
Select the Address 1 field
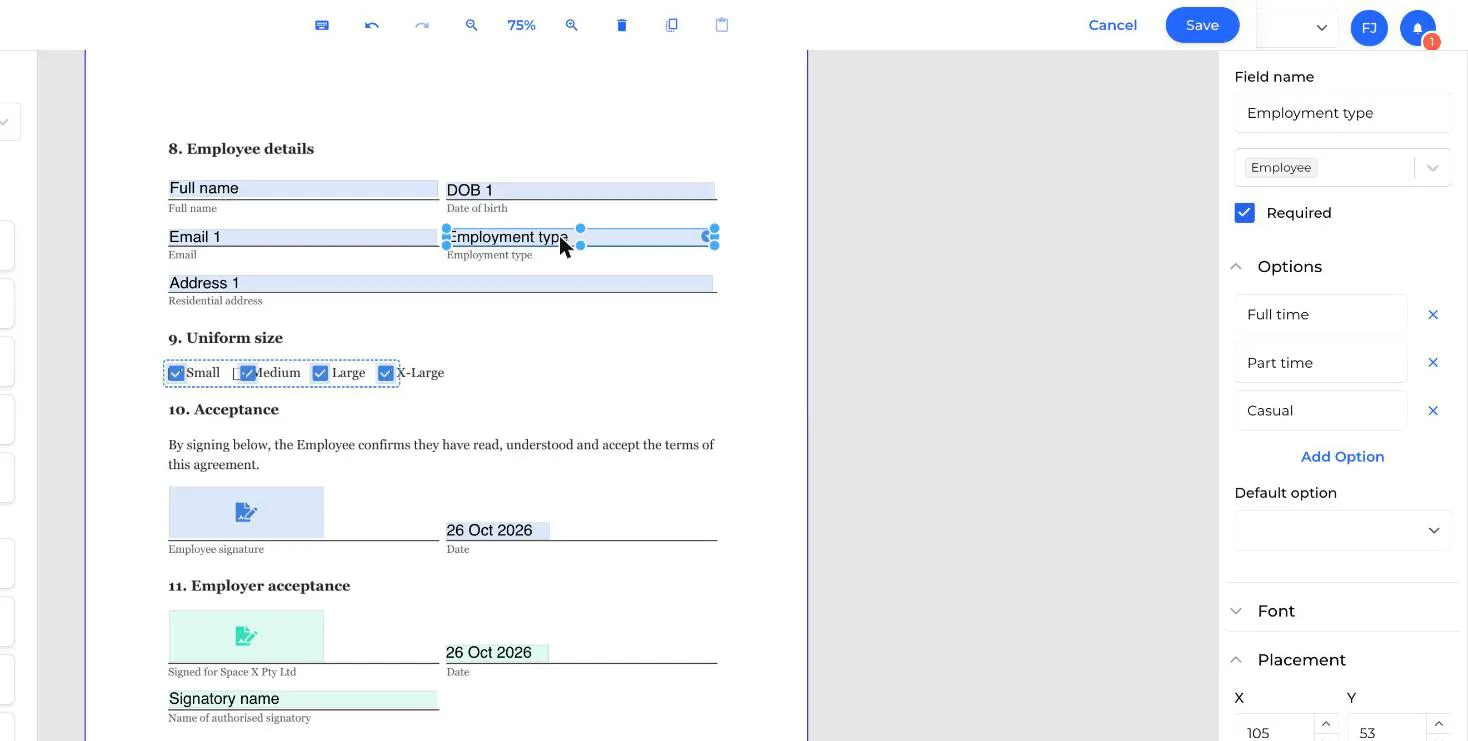(x=441, y=283)
